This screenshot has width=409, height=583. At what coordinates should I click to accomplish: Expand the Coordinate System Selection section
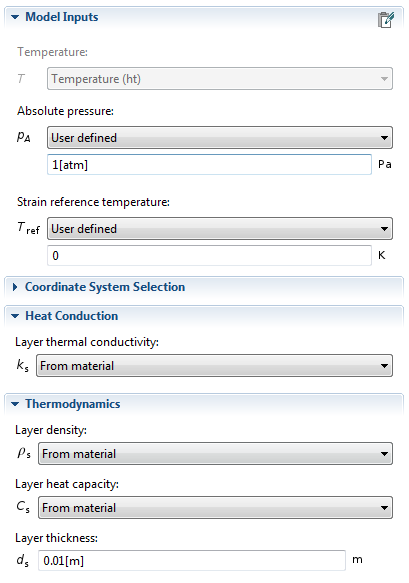click(15, 287)
